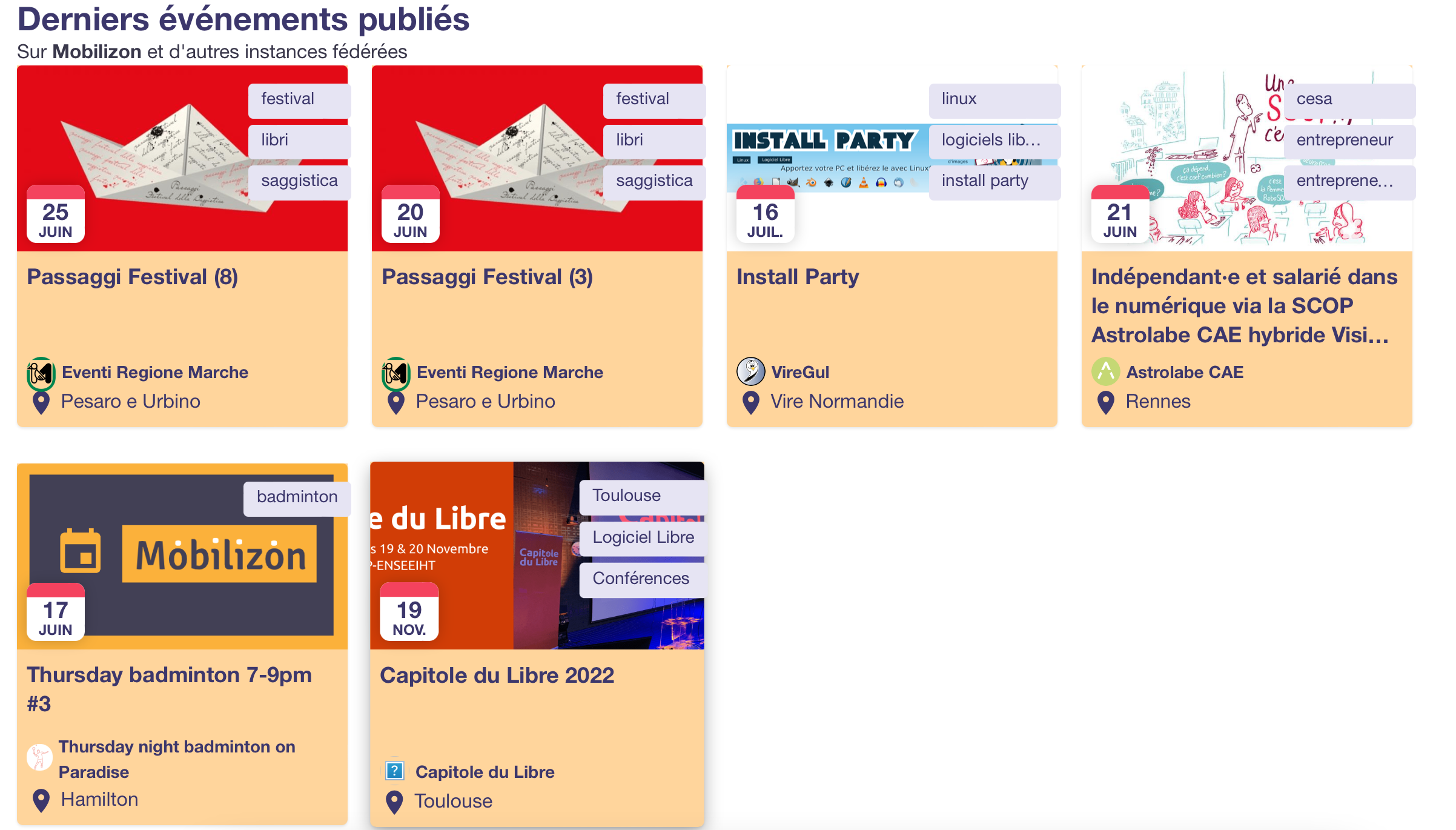Click the Capitole du Libre question-mark avatar
The width and height of the screenshot is (1456, 830).
pyautogui.click(x=395, y=771)
